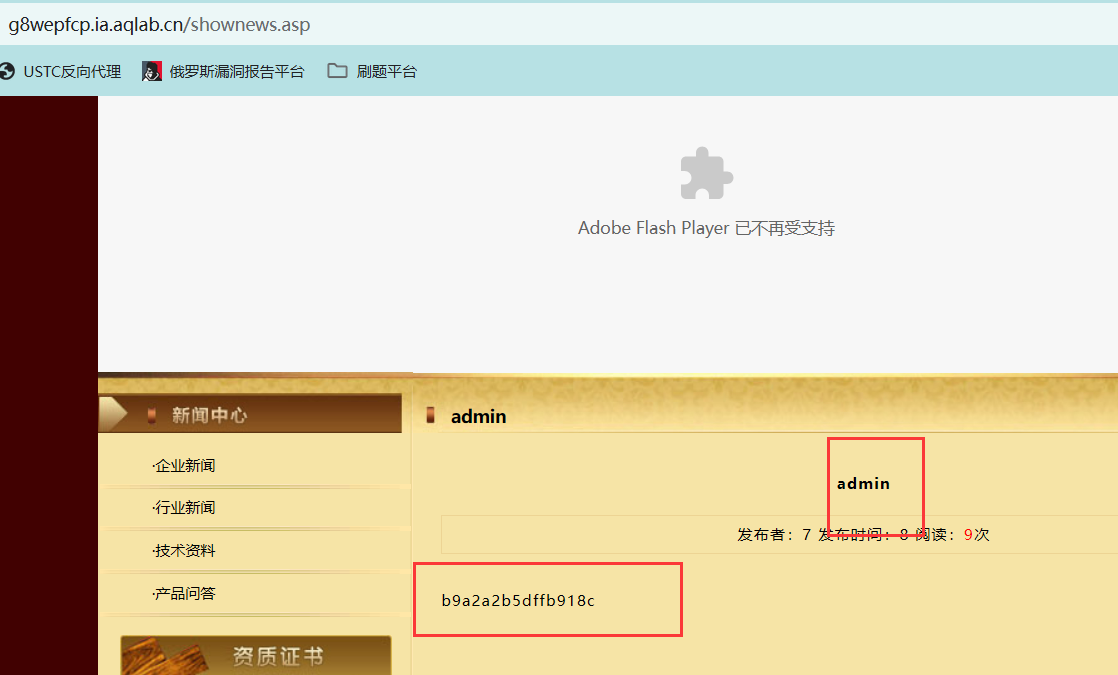Viewport: 1118px width, 675px height.
Task: Click the hash text b9a2a2b5dffb918c
Action: click(x=518, y=600)
